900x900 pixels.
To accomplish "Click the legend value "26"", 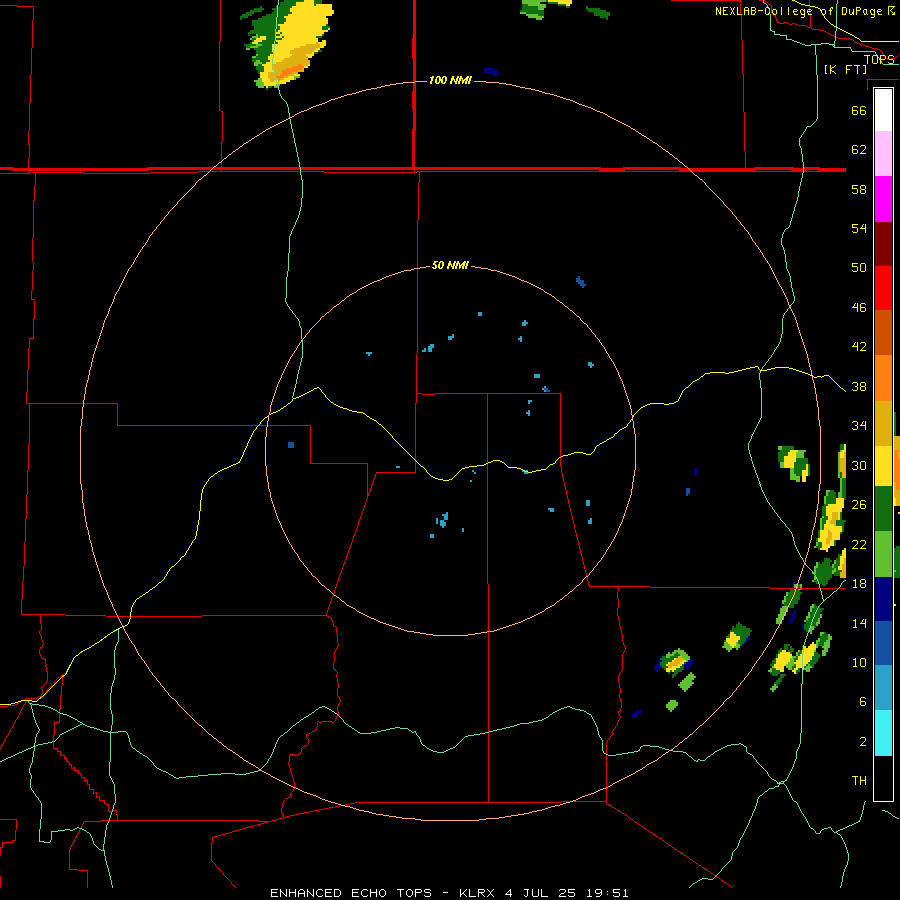I will (859, 505).
